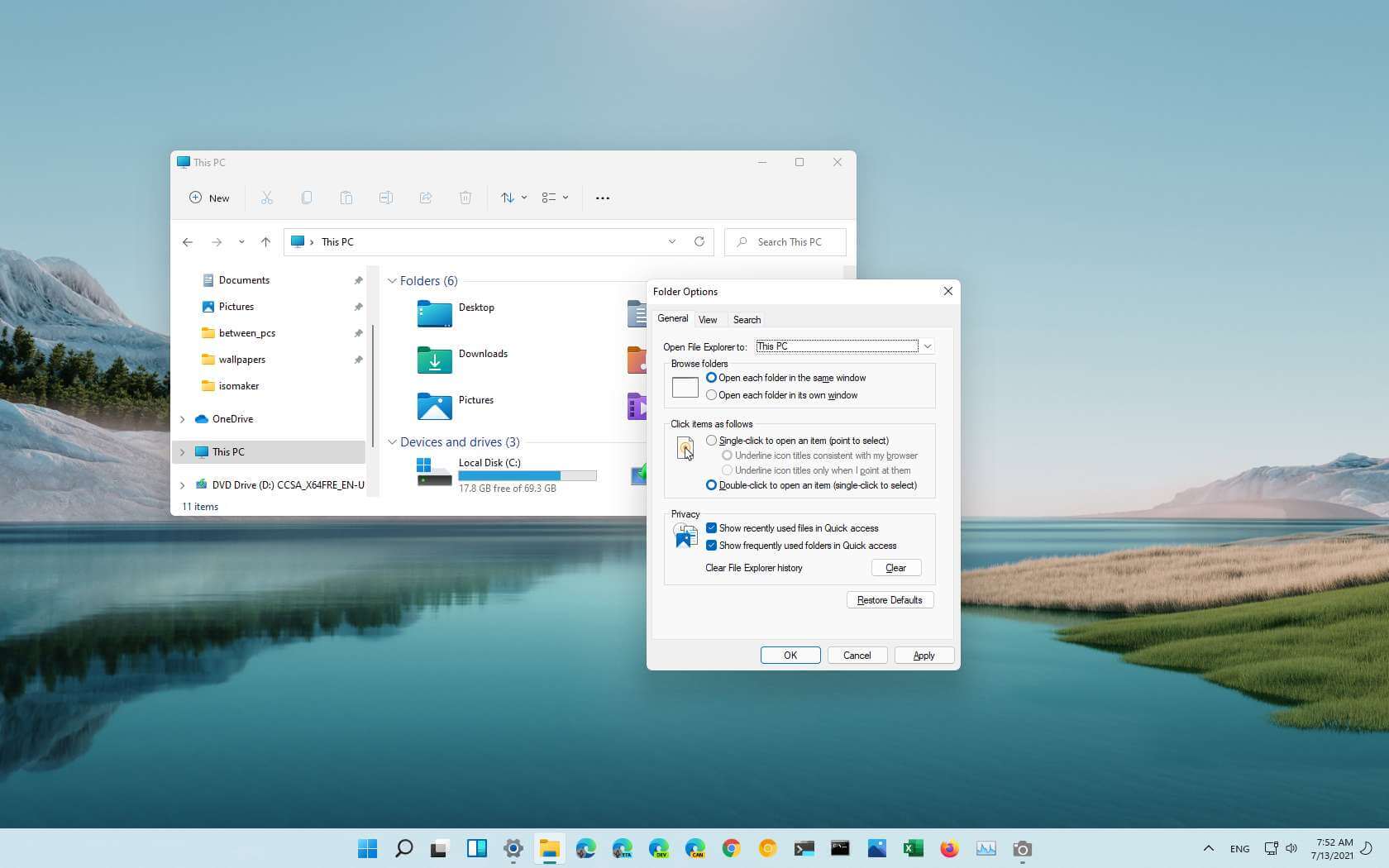Select Open each folder in its own window
This screenshot has width=1389, height=868.
pyautogui.click(x=711, y=394)
